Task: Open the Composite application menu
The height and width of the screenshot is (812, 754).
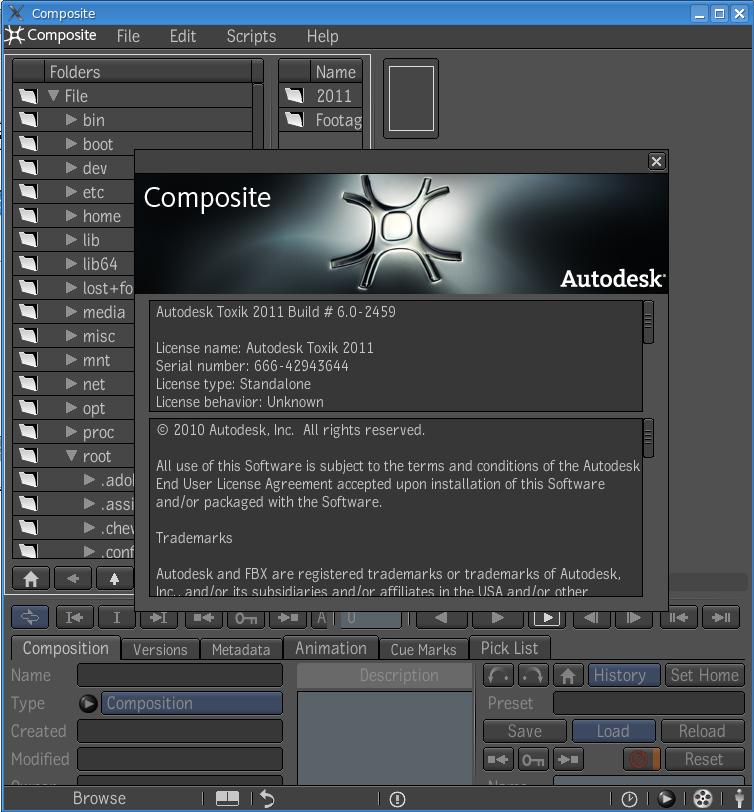Action: [51, 35]
